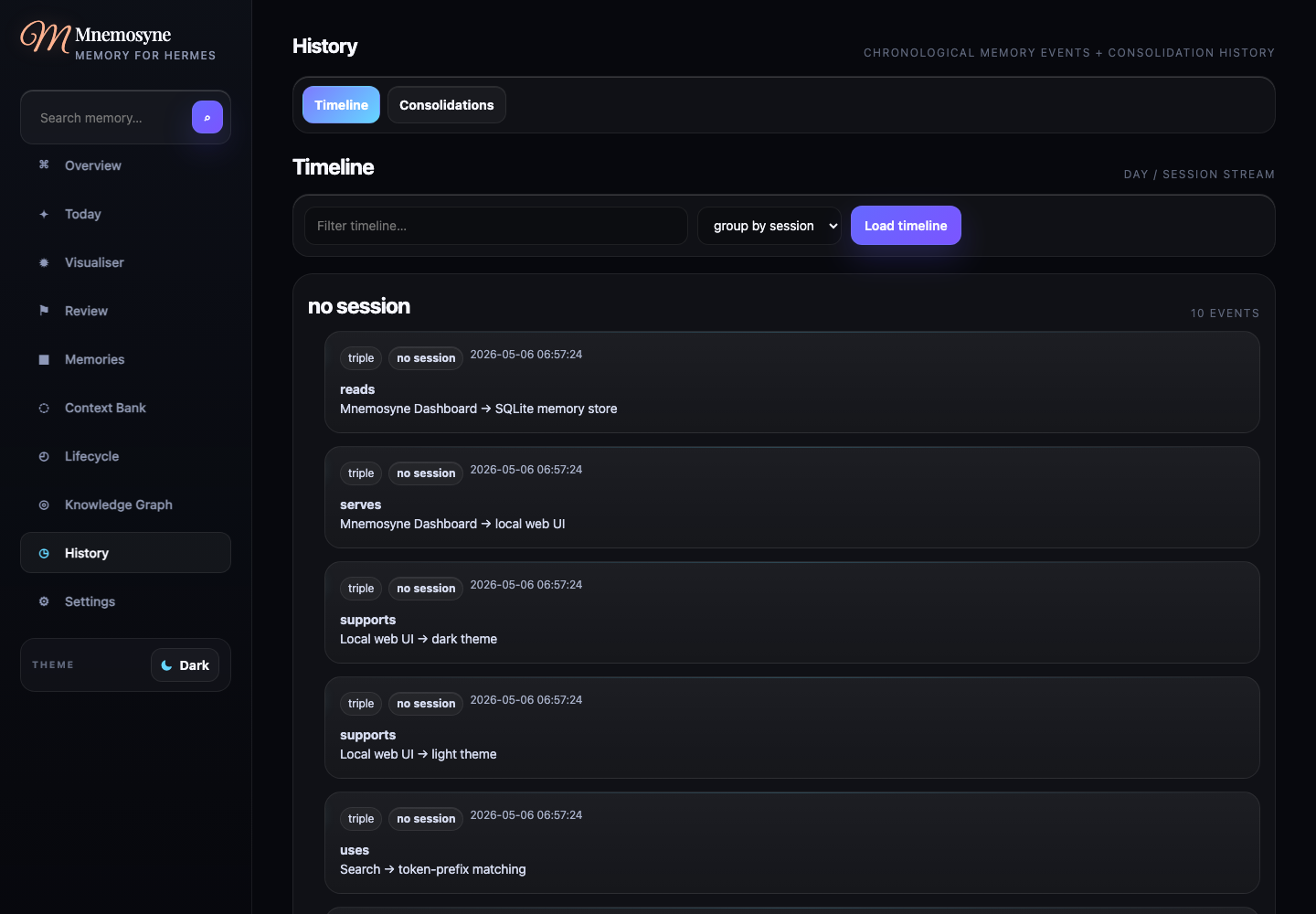Viewport: 1316px width, 914px height.
Task: Open the group by session dropdown
Action: 769,226
